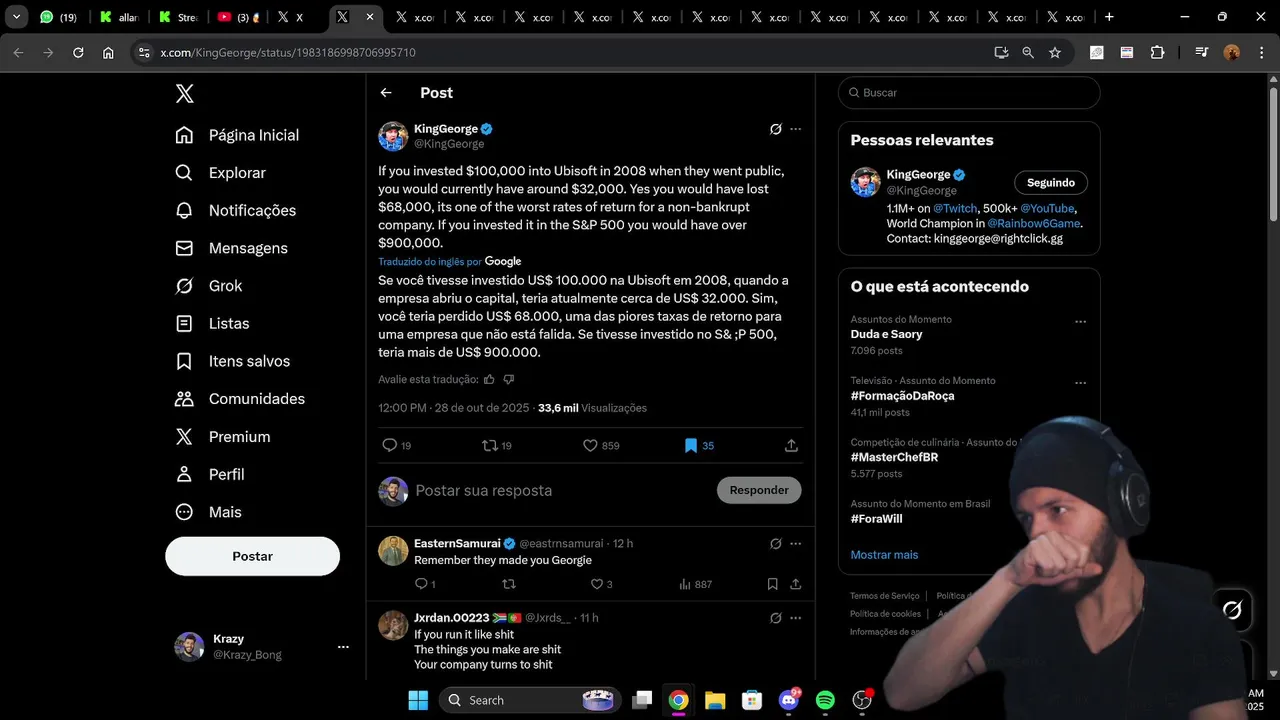Screen dimensions: 1280x720
Task: Open the EasternSamurai profile name
Action: pos(457,543)
